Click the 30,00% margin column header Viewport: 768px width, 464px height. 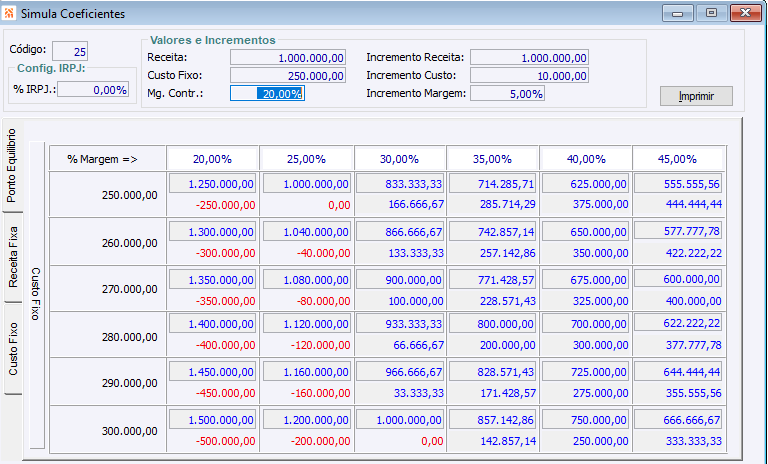(x=399, y=159)
